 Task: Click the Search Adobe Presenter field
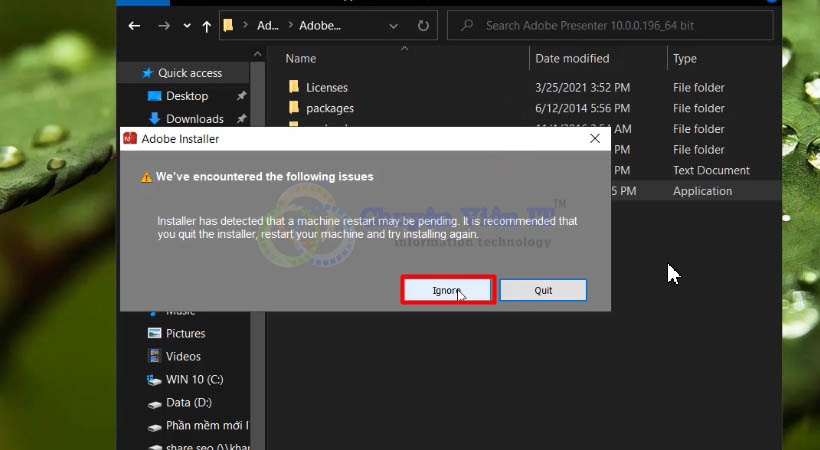point(610,25)
